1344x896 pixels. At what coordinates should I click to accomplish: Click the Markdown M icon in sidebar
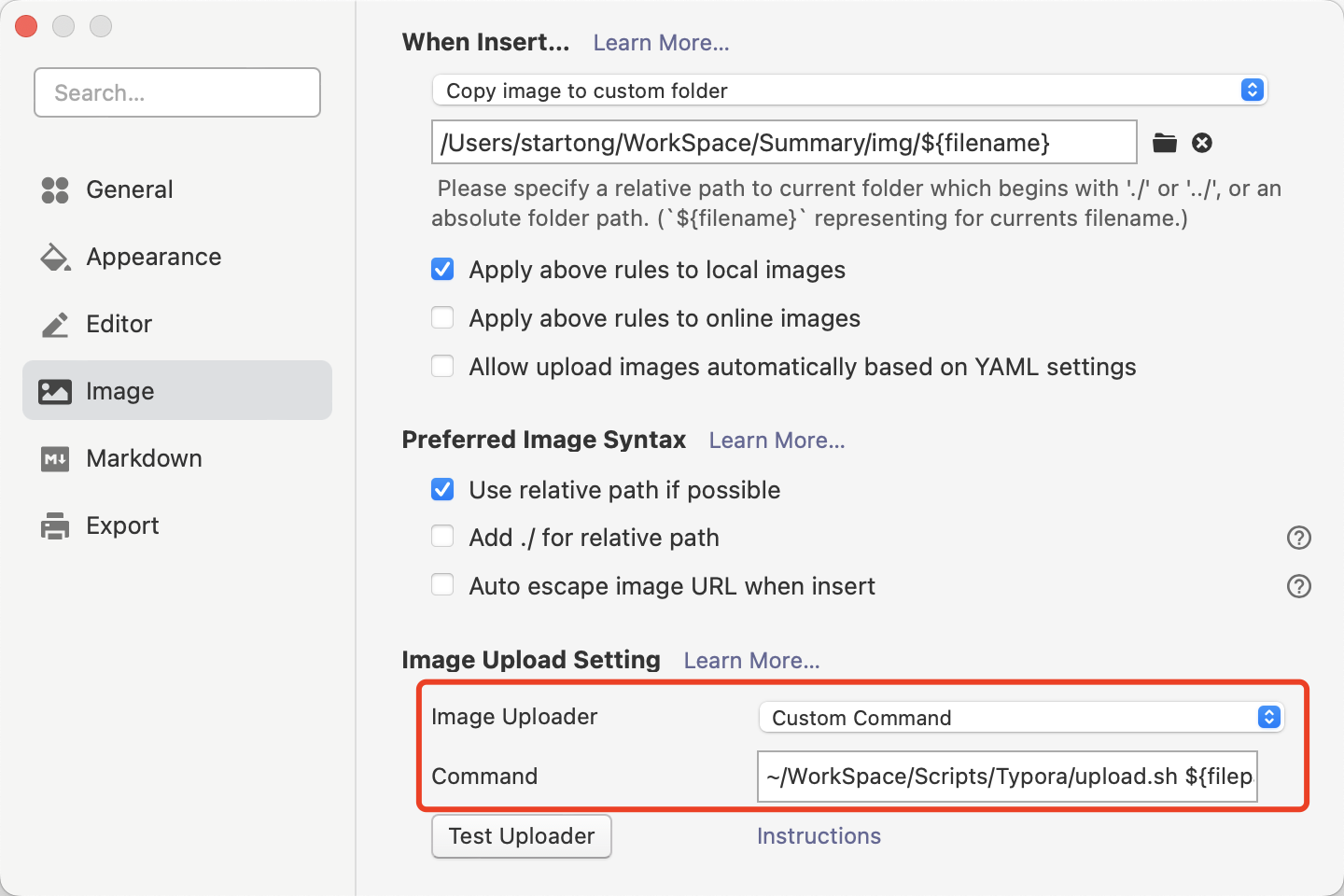click(55, 458)
